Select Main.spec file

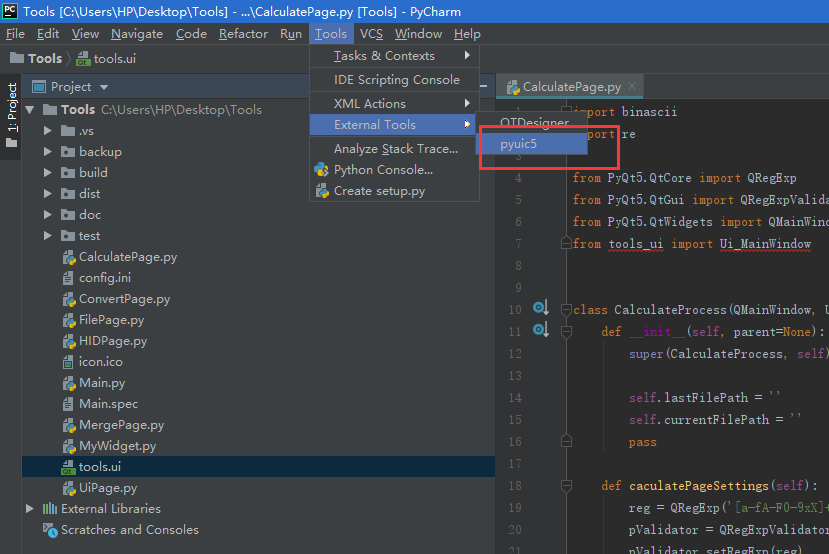[x=108, y=404]
